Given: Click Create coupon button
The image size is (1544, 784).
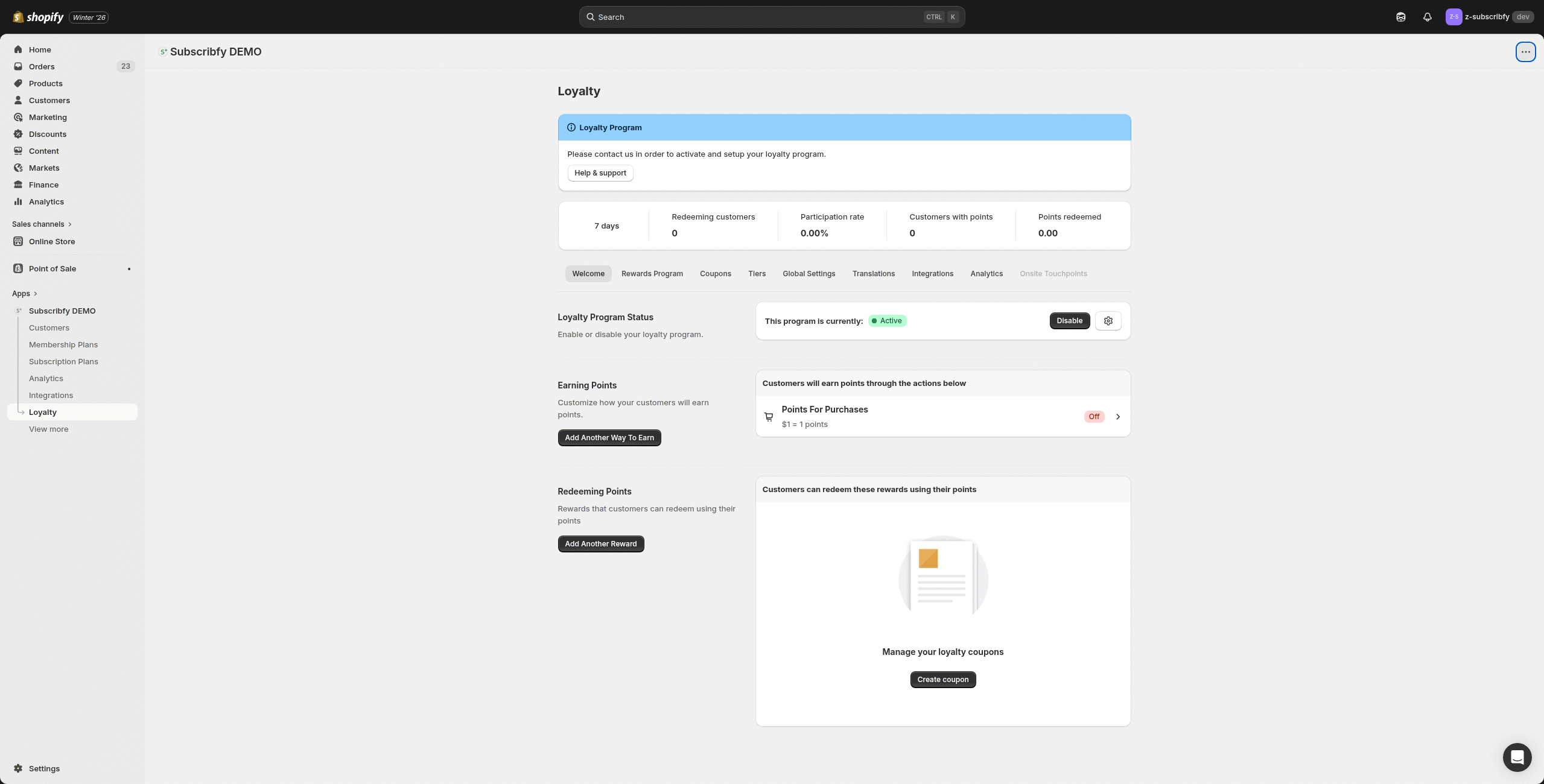Looking at the screenshot, I should (942, 679).
